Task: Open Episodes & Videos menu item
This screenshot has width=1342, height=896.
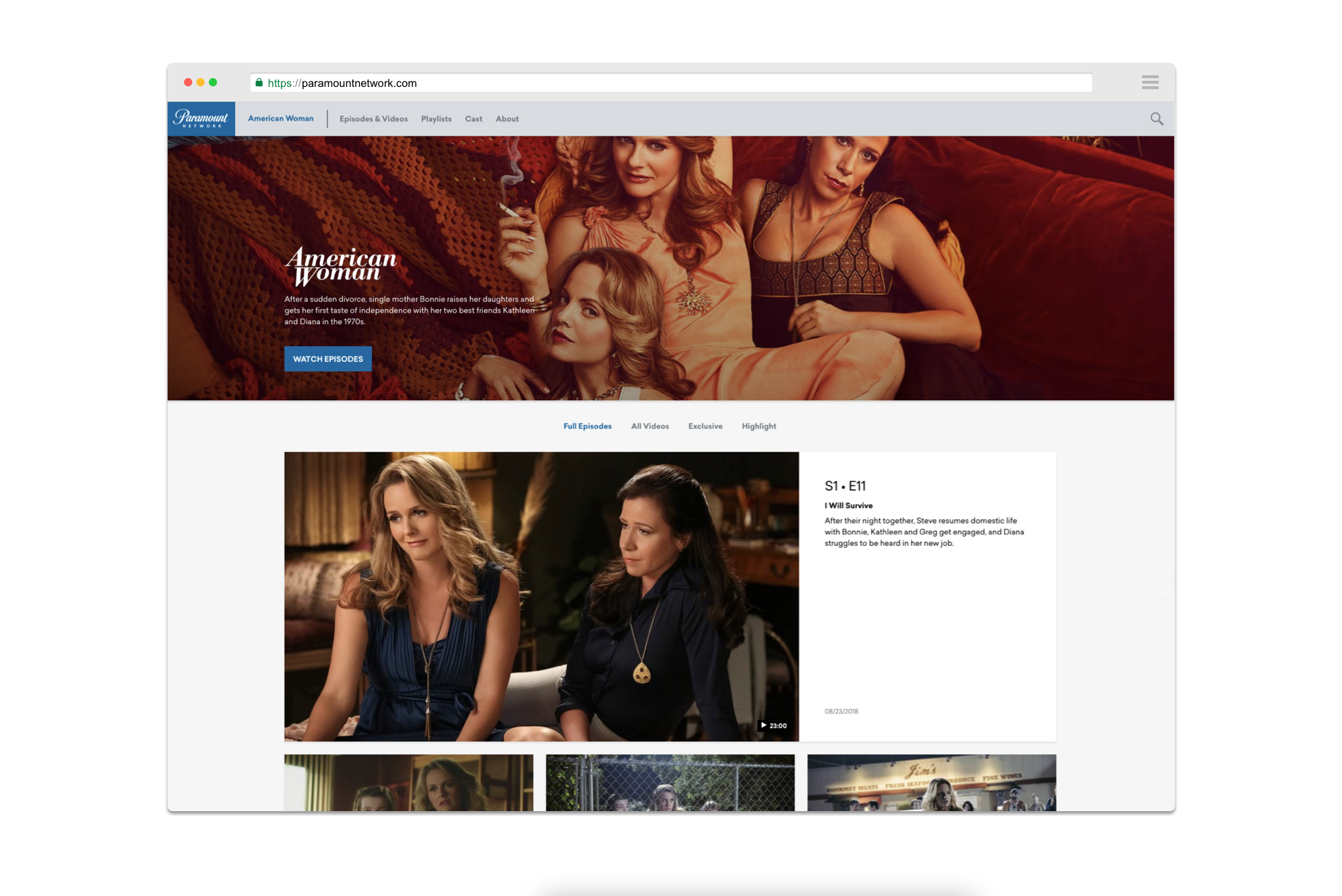Action: pyautogui.click(x=373, y=119)
